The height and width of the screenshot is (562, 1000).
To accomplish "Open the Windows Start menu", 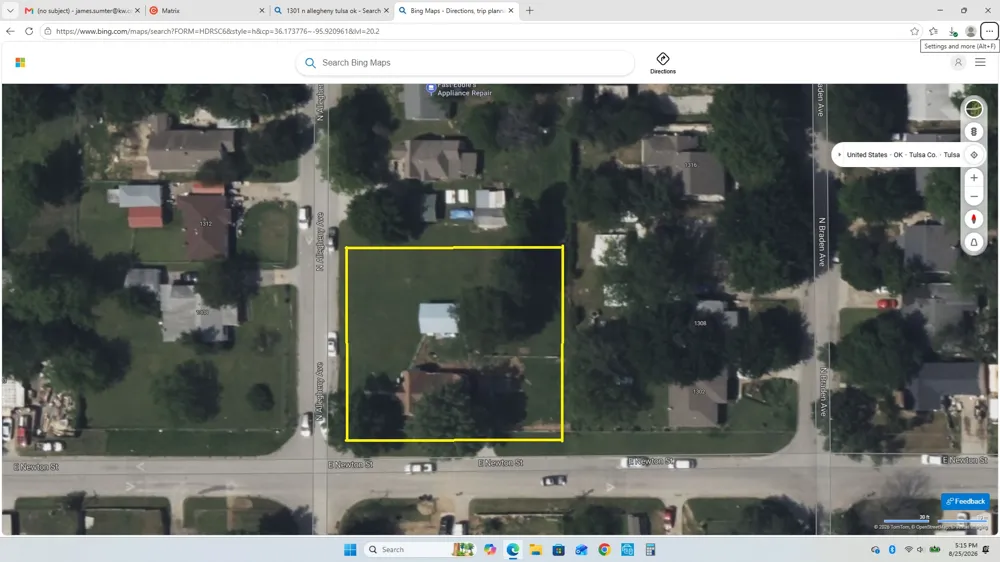I will tap(350, 549).
